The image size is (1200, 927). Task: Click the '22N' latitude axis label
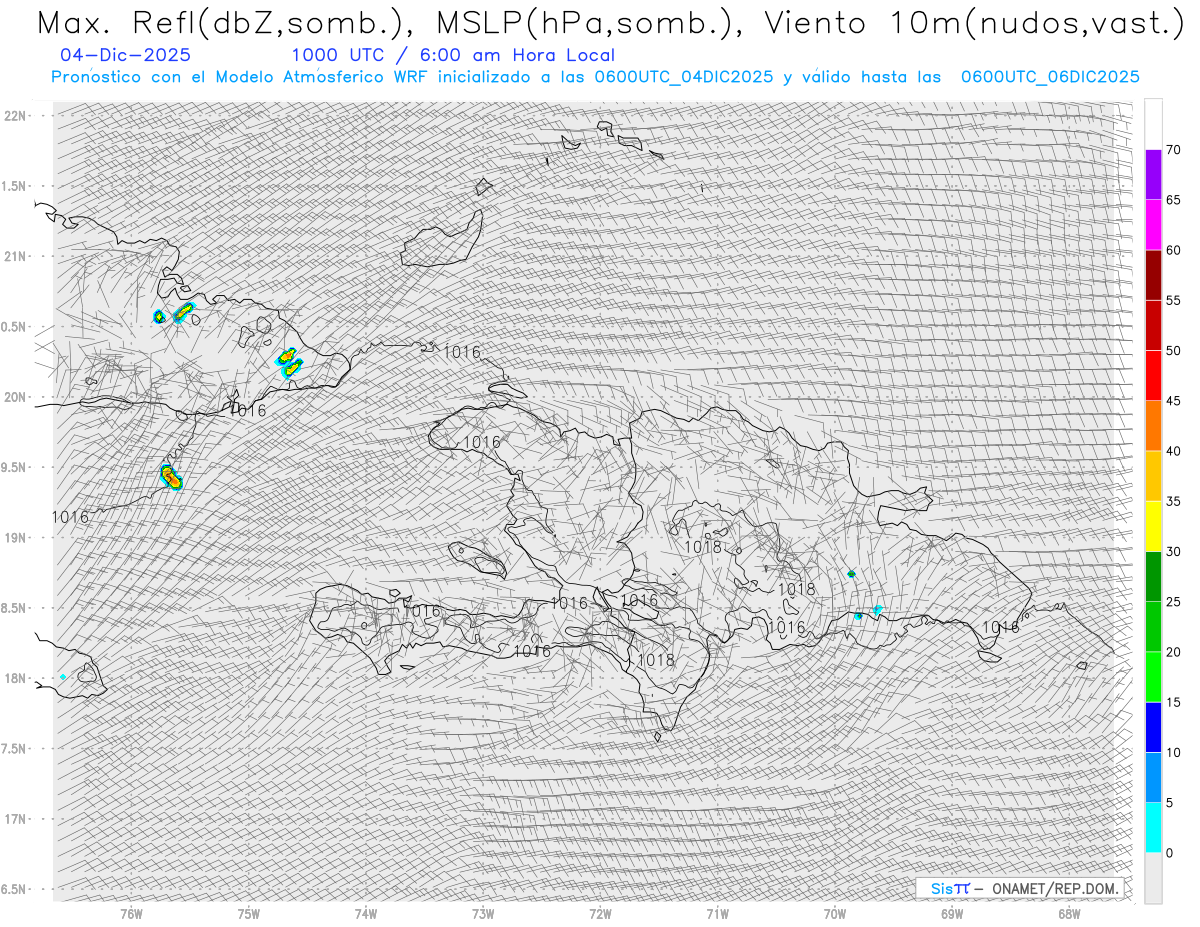tap(14, 115)
